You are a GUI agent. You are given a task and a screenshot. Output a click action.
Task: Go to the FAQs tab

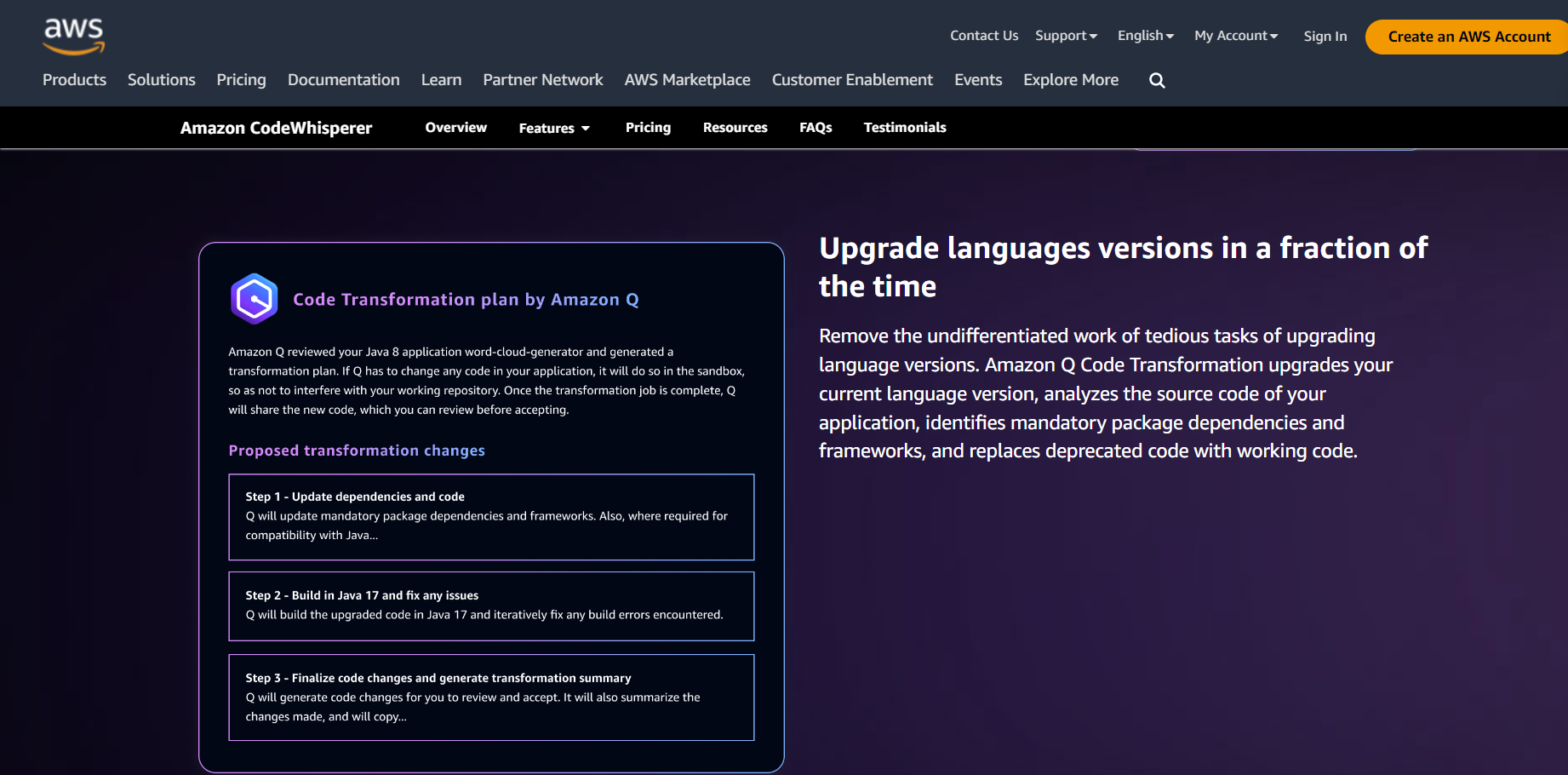815,128
